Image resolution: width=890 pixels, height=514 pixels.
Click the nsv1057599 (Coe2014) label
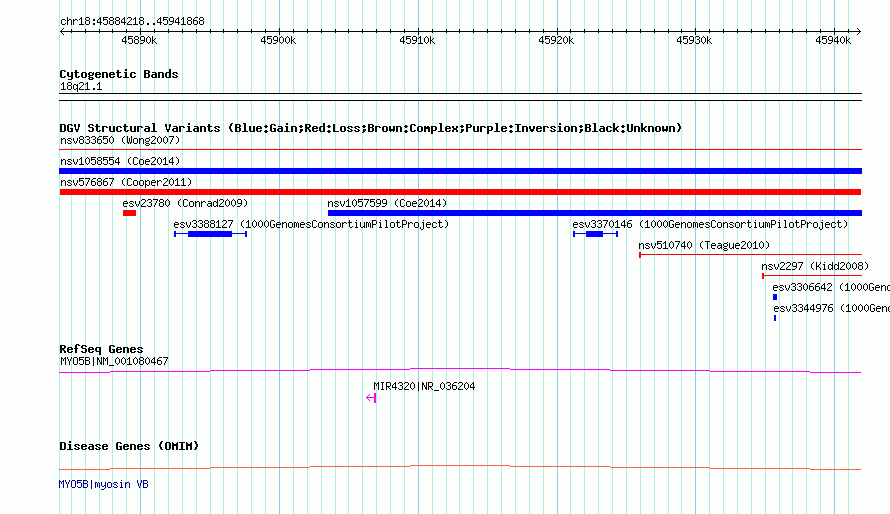point(387,203)
